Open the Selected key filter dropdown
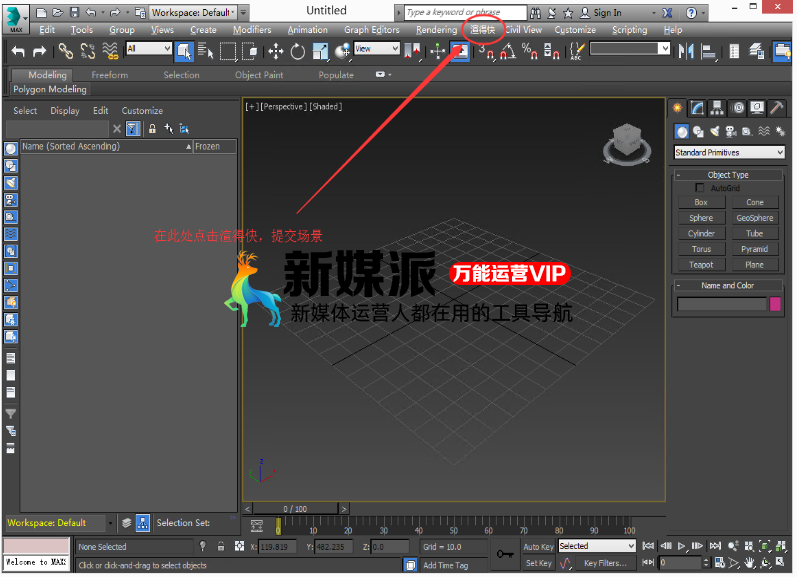The width and height of the screenshot is (797, 577). (597, 546)
